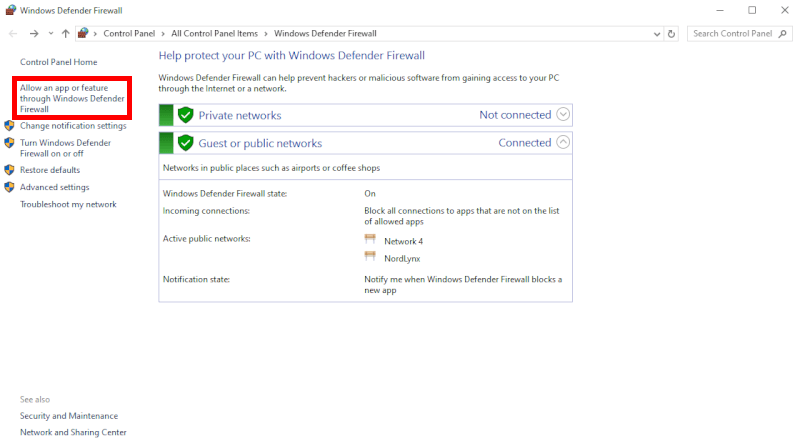Viewport: 800px width, 446px height.
Task: Click Guest or public networks heading
Action: [260, 143]
